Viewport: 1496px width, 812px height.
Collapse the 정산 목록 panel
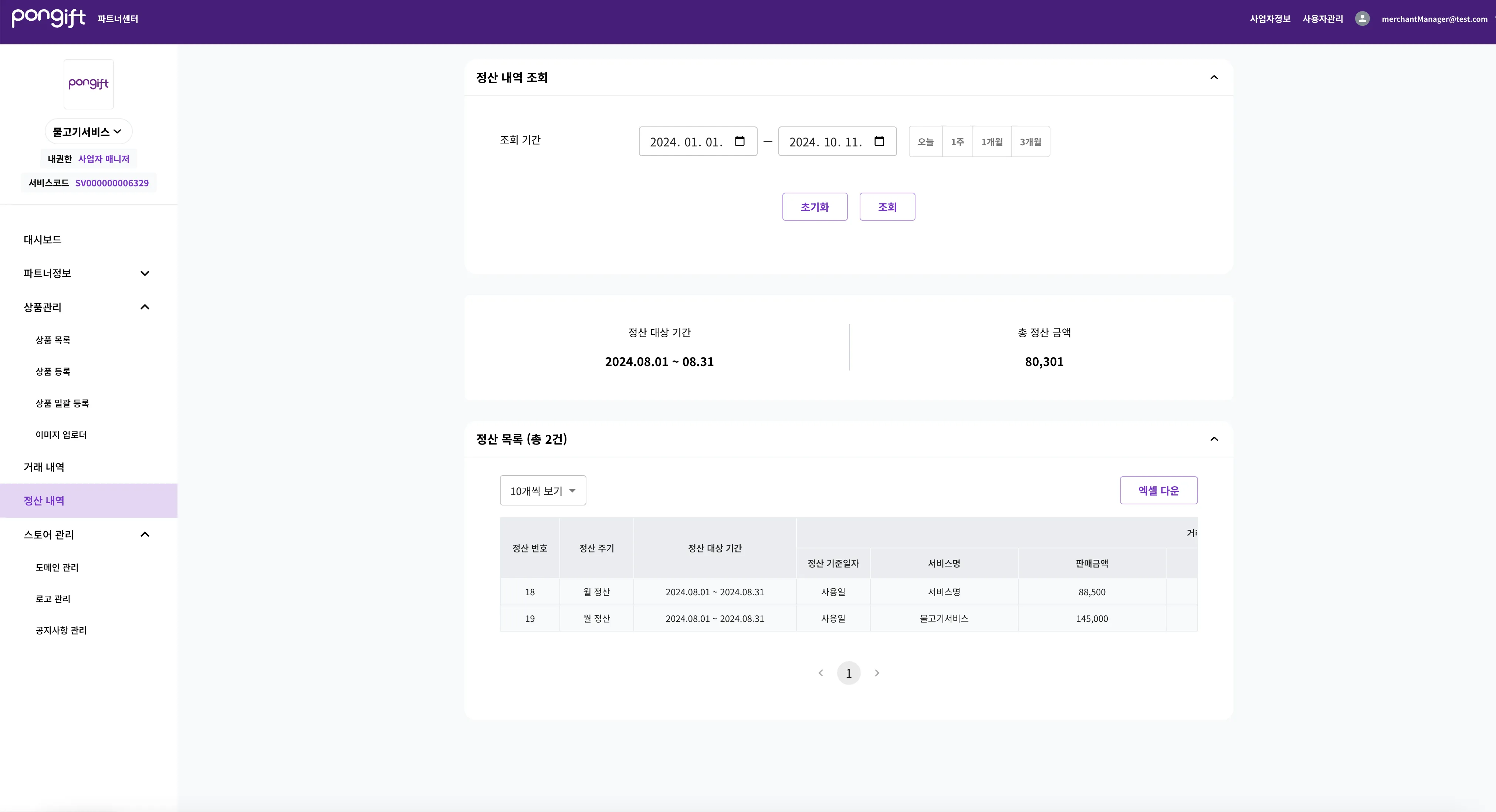[1214, 439]
